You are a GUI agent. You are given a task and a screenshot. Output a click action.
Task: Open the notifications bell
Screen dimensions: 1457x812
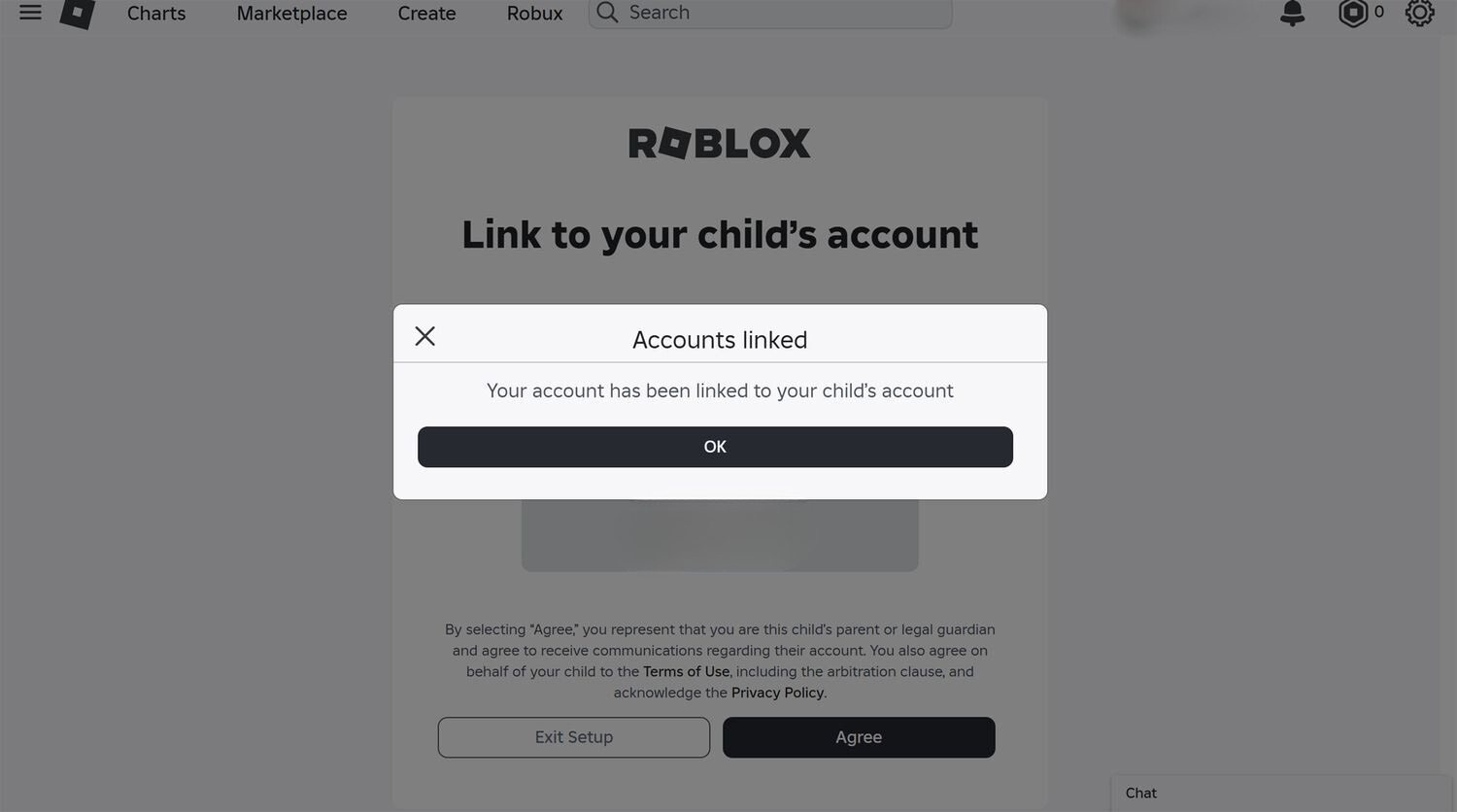point(1291,13)
